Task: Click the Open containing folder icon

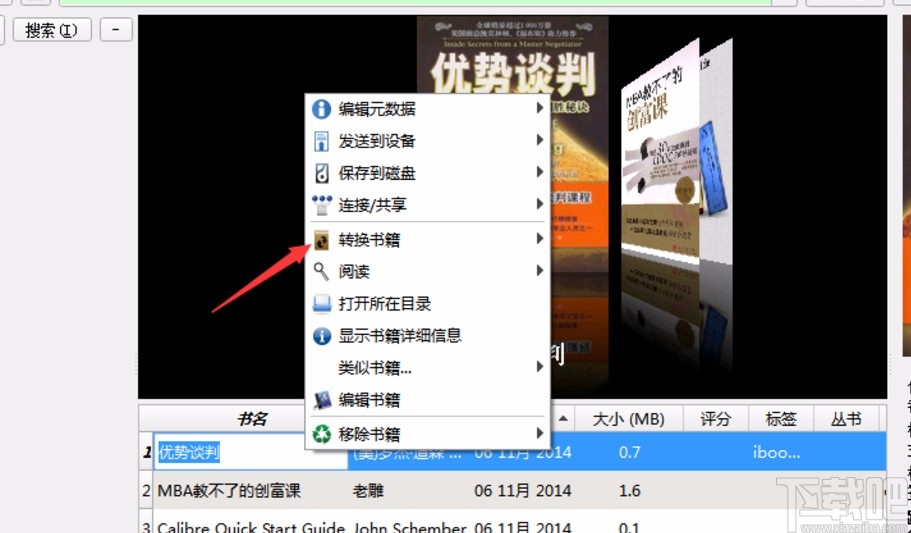Action: coord(321,303)
